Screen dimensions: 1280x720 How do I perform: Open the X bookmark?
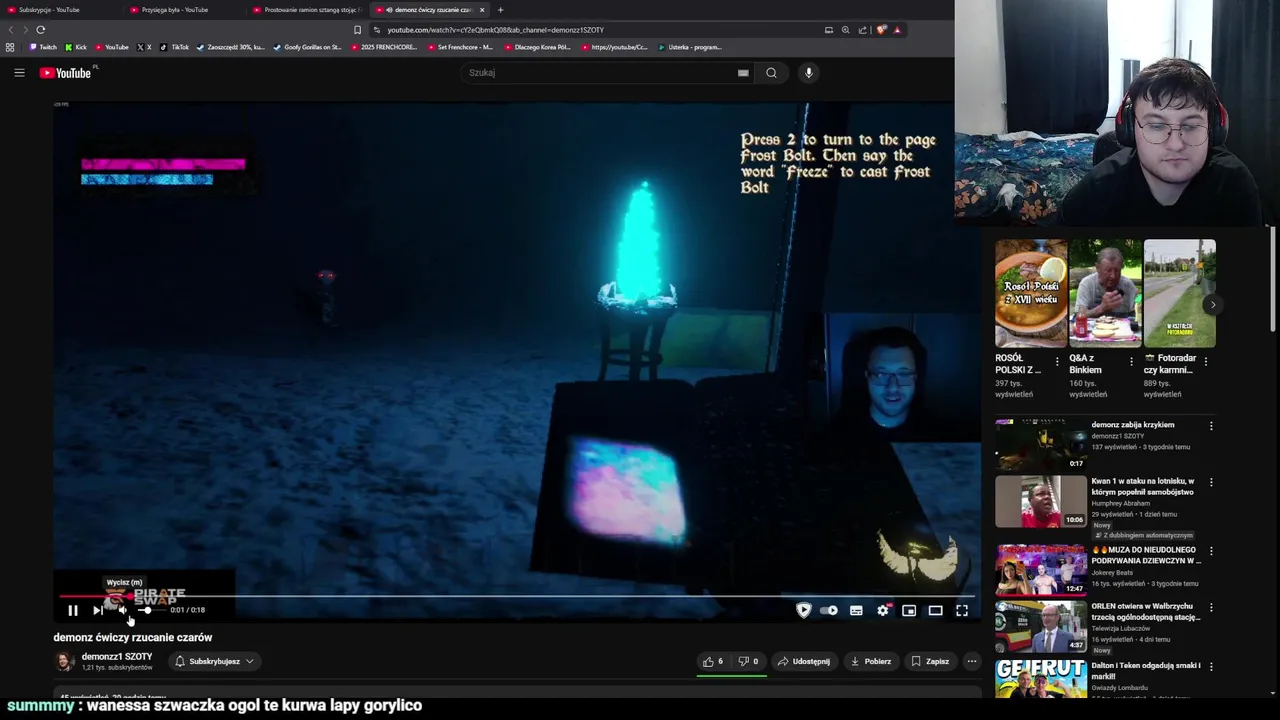point(144,47)
